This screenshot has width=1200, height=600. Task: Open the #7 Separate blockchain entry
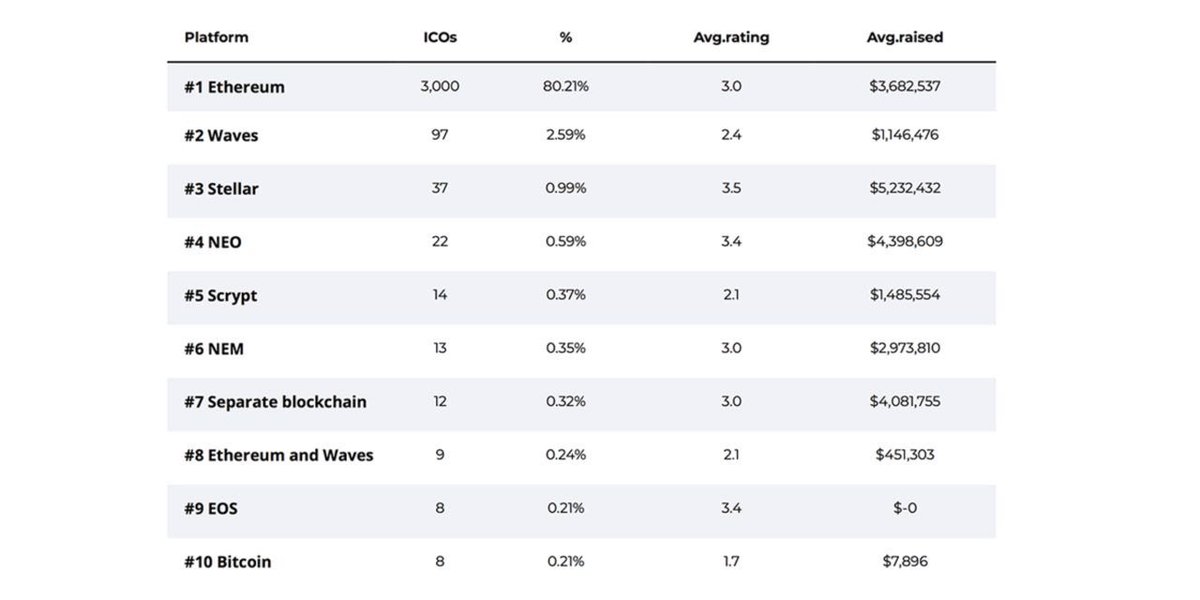coord(275,401)
